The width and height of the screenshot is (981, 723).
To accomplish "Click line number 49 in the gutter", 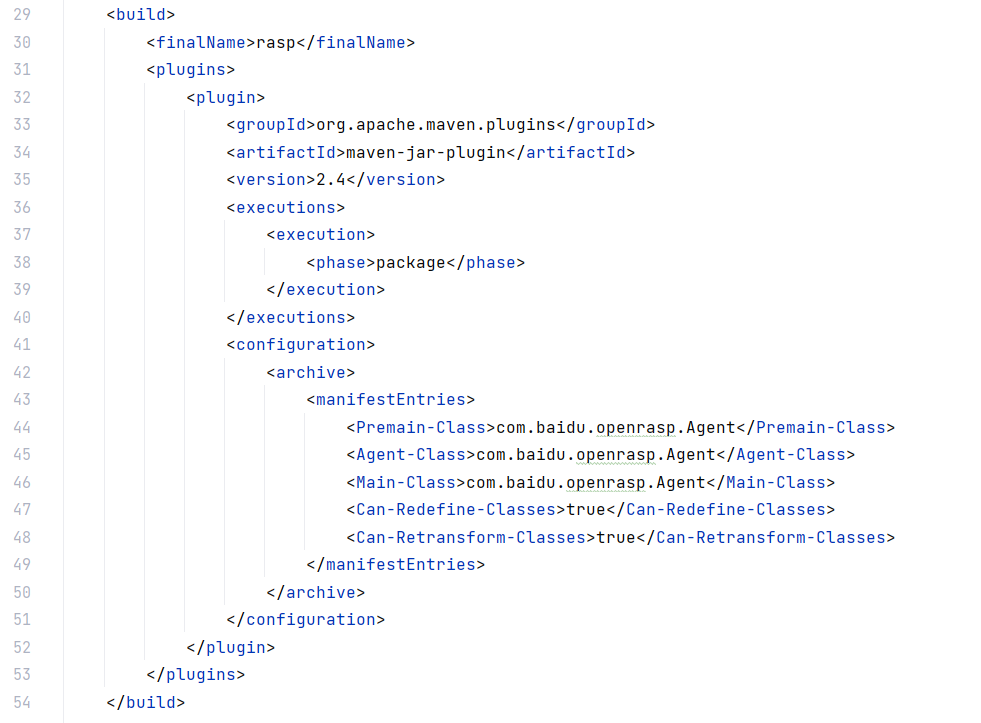I will pos(22,565).
